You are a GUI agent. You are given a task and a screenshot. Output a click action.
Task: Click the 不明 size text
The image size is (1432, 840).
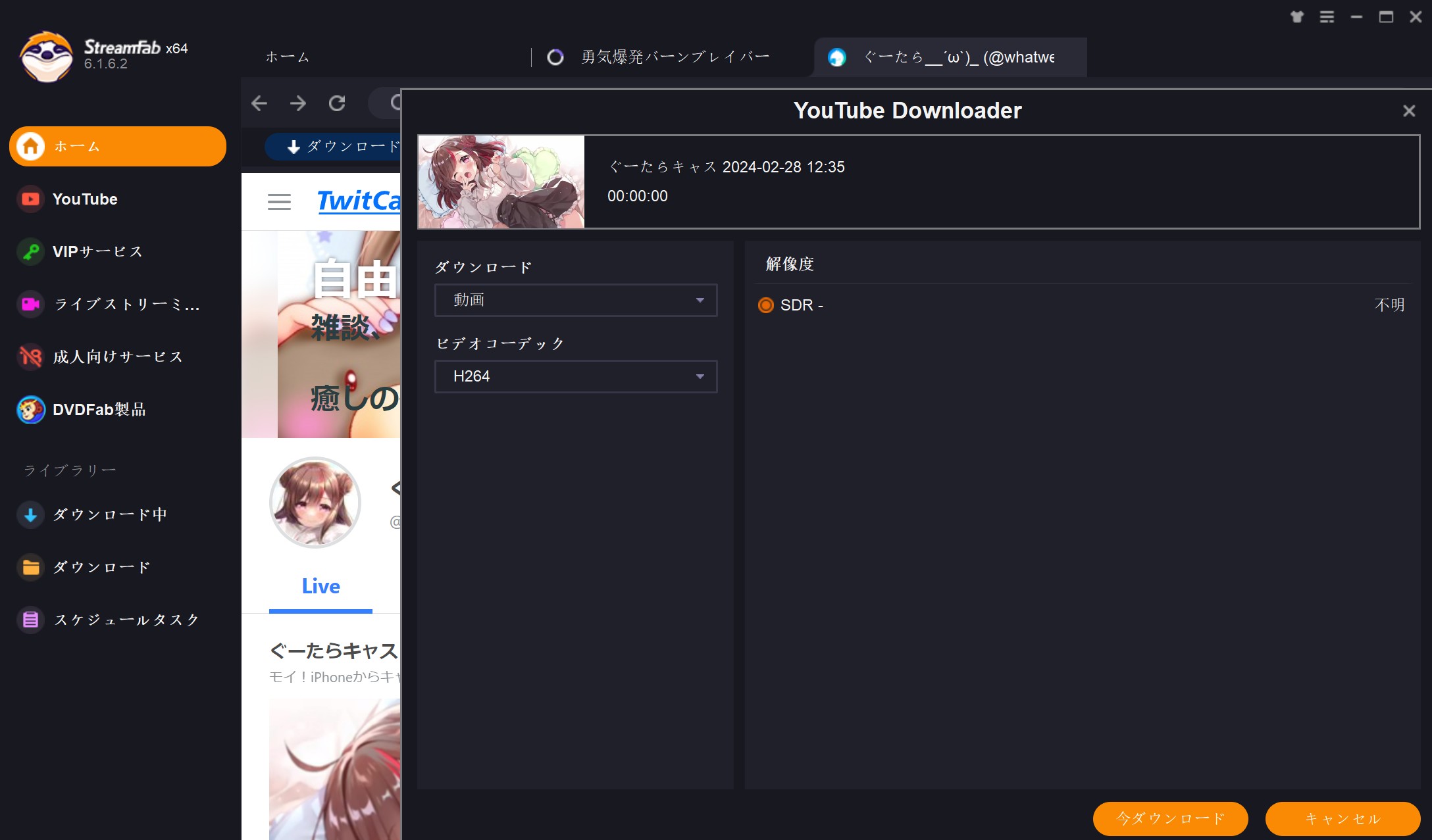pyautogui.click(x=1389, y=305)
